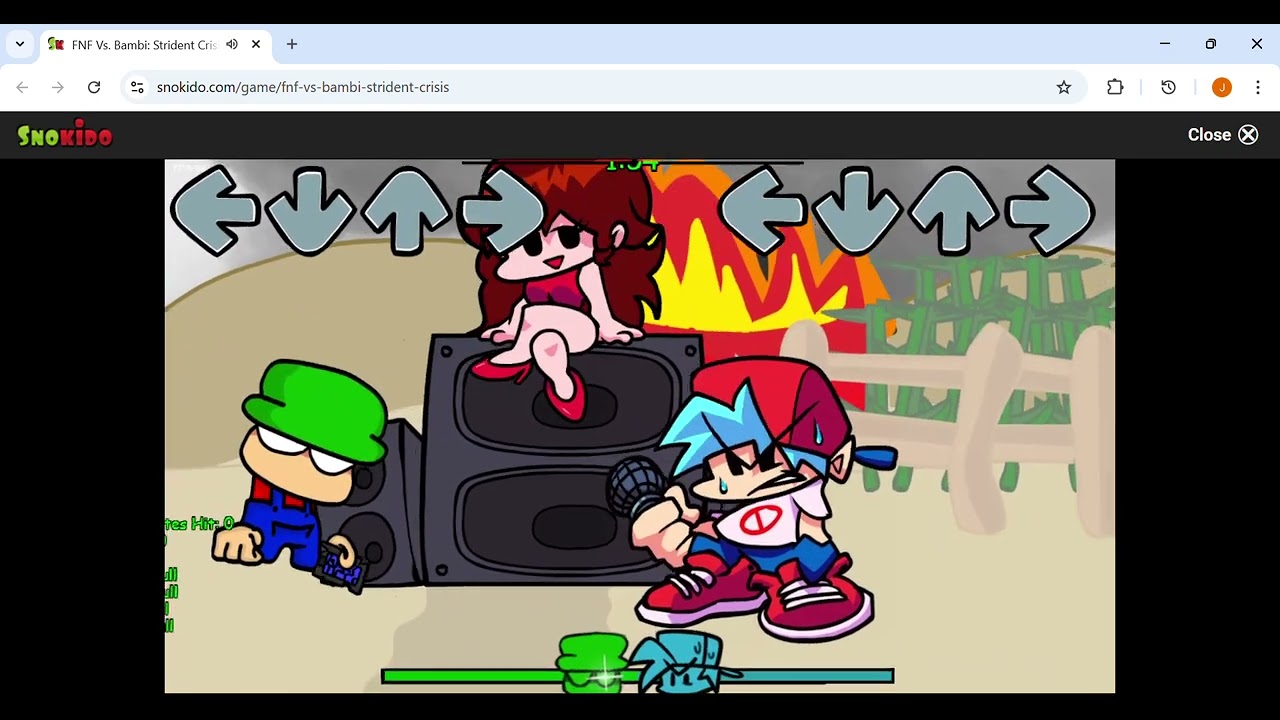Mute the tab using the speaker icon
The height and width of the screenshot is (720, 1280).
point(232,44)
